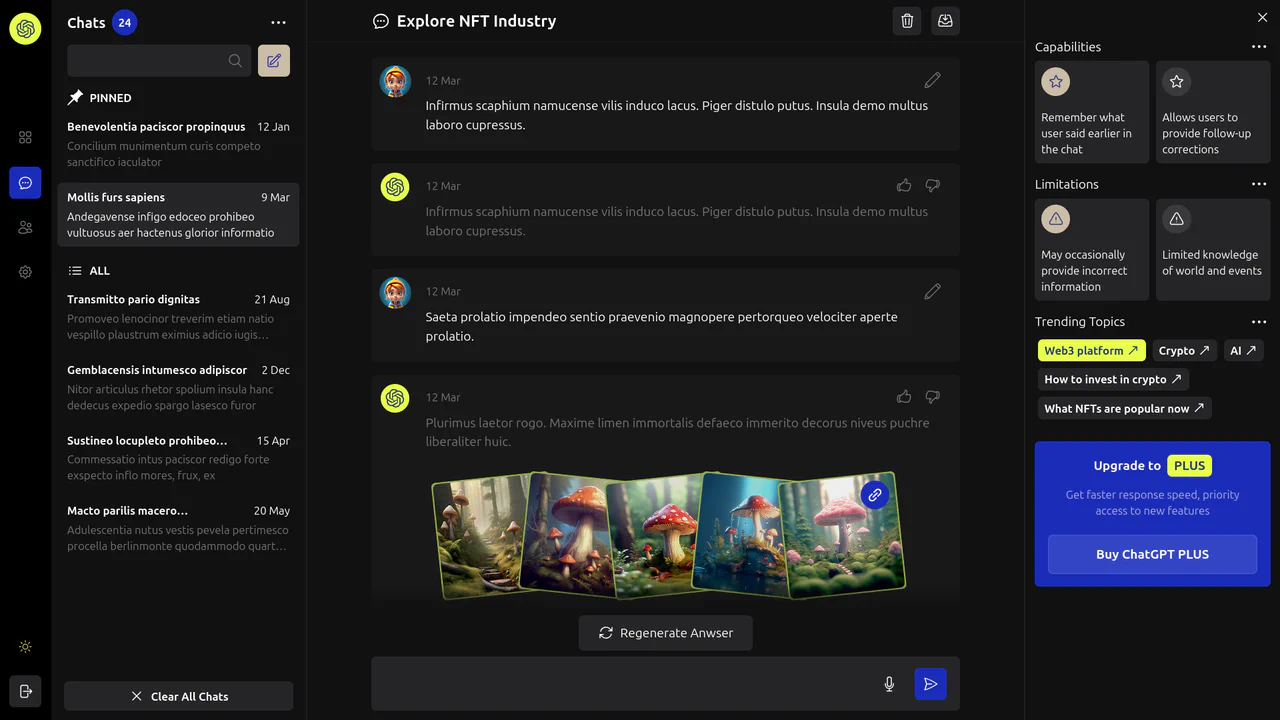Open the Crypto trending topic
1280x720 pixels.
click(x=1184, y=351)
